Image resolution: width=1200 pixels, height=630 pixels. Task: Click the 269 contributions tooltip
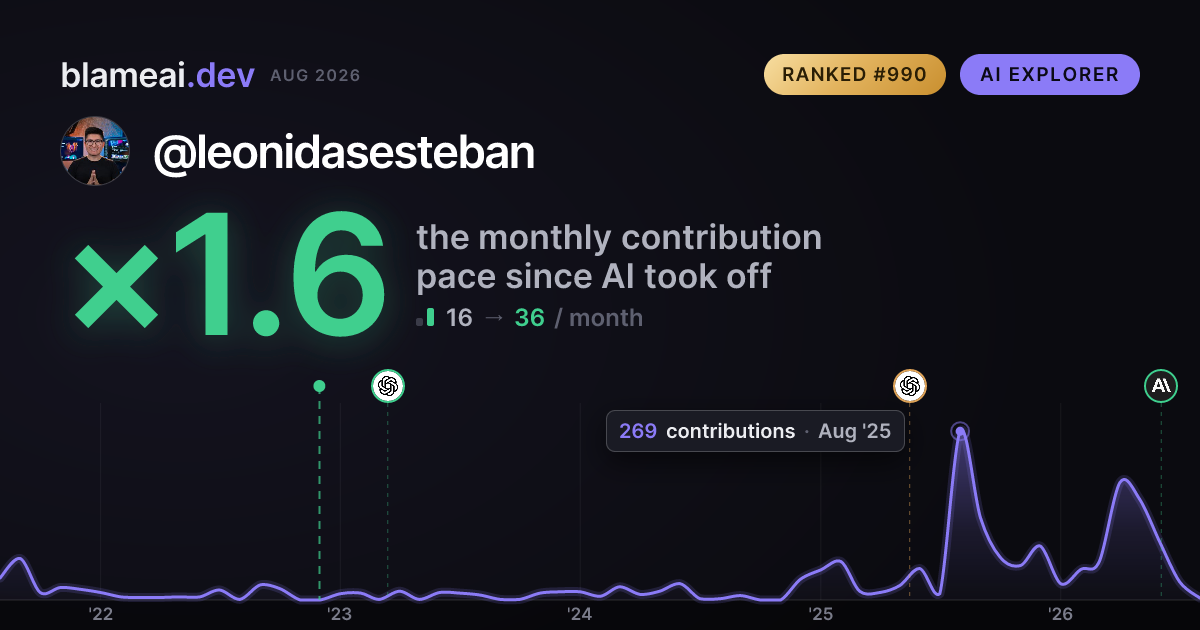755,431
